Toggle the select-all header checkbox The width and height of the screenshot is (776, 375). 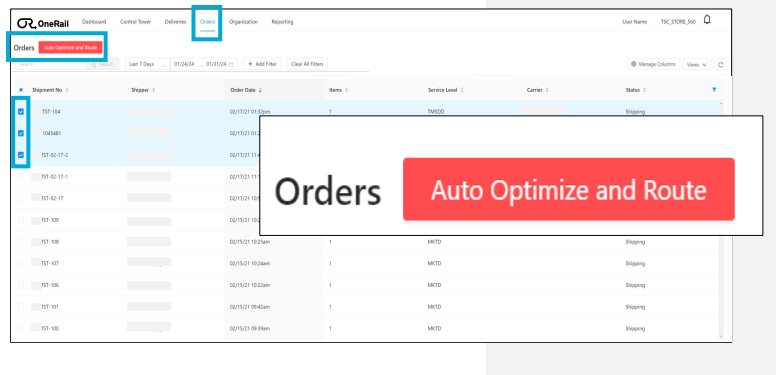[x=21, y=90]
